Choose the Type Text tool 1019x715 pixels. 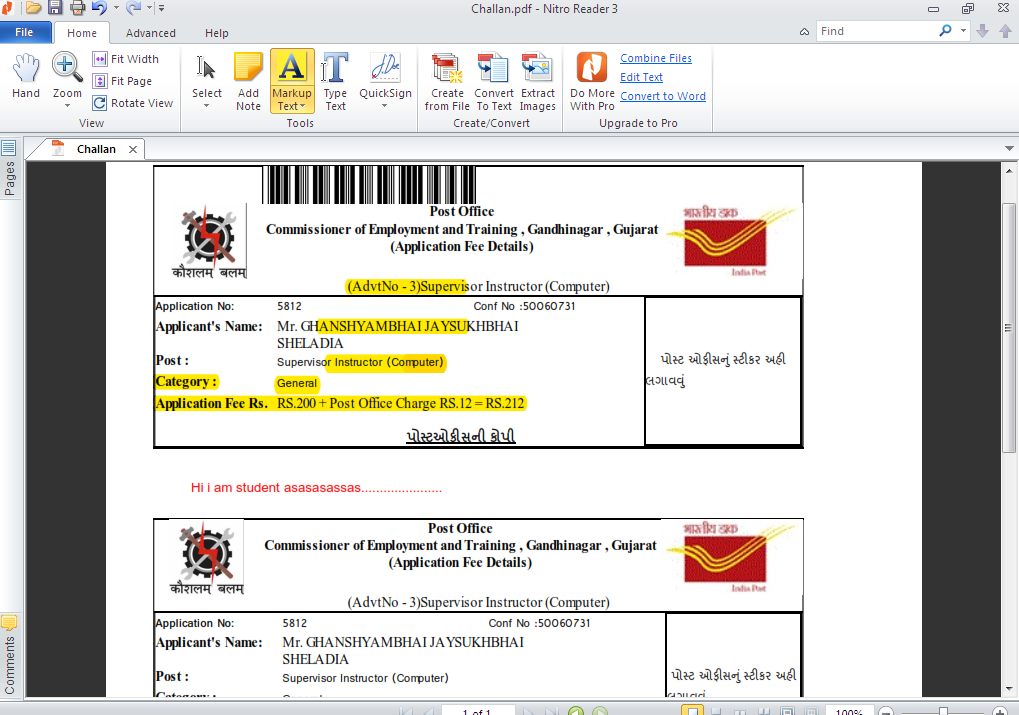(x=335, y=81)
